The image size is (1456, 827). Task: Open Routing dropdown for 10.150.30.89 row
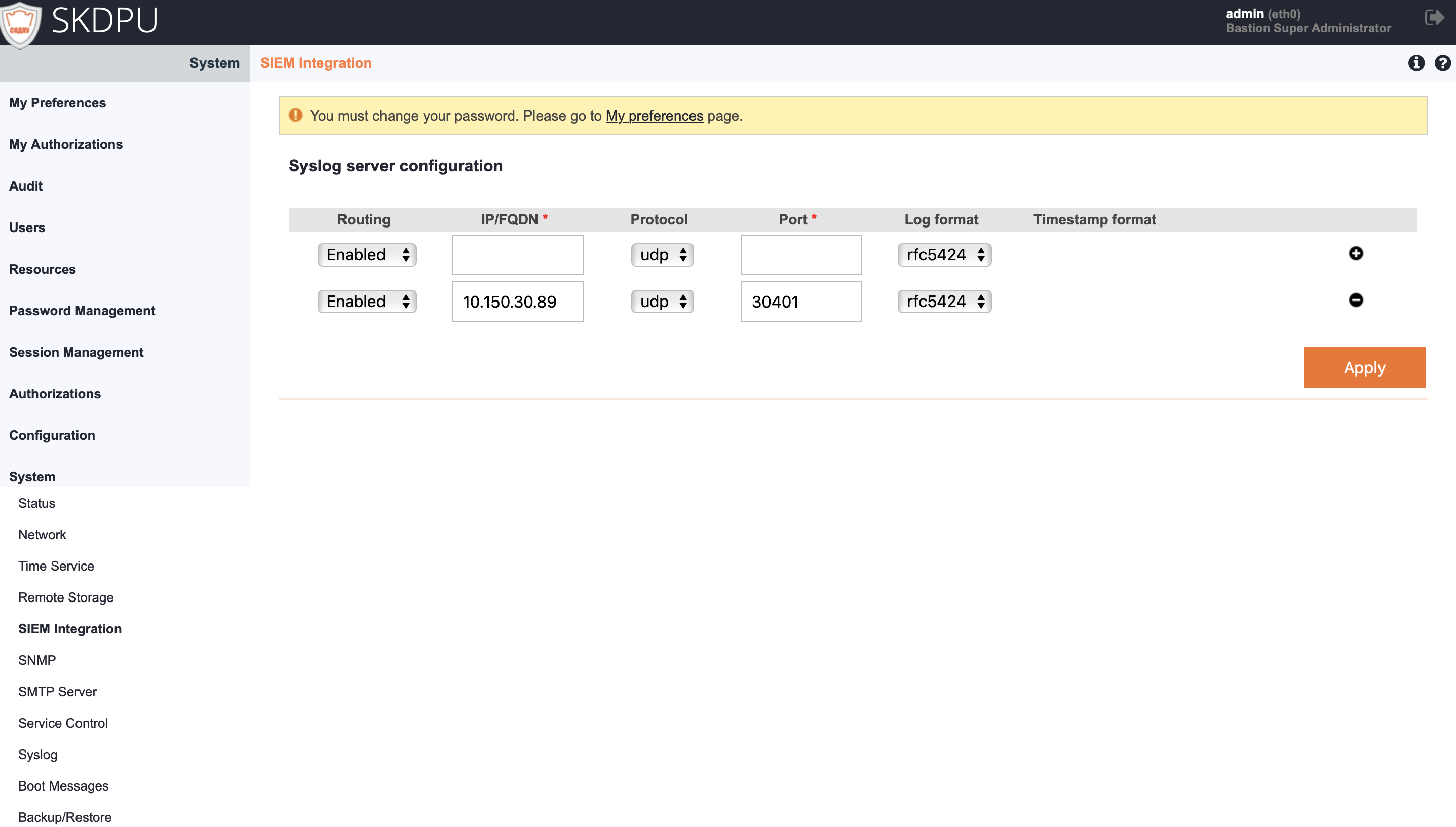367,302
